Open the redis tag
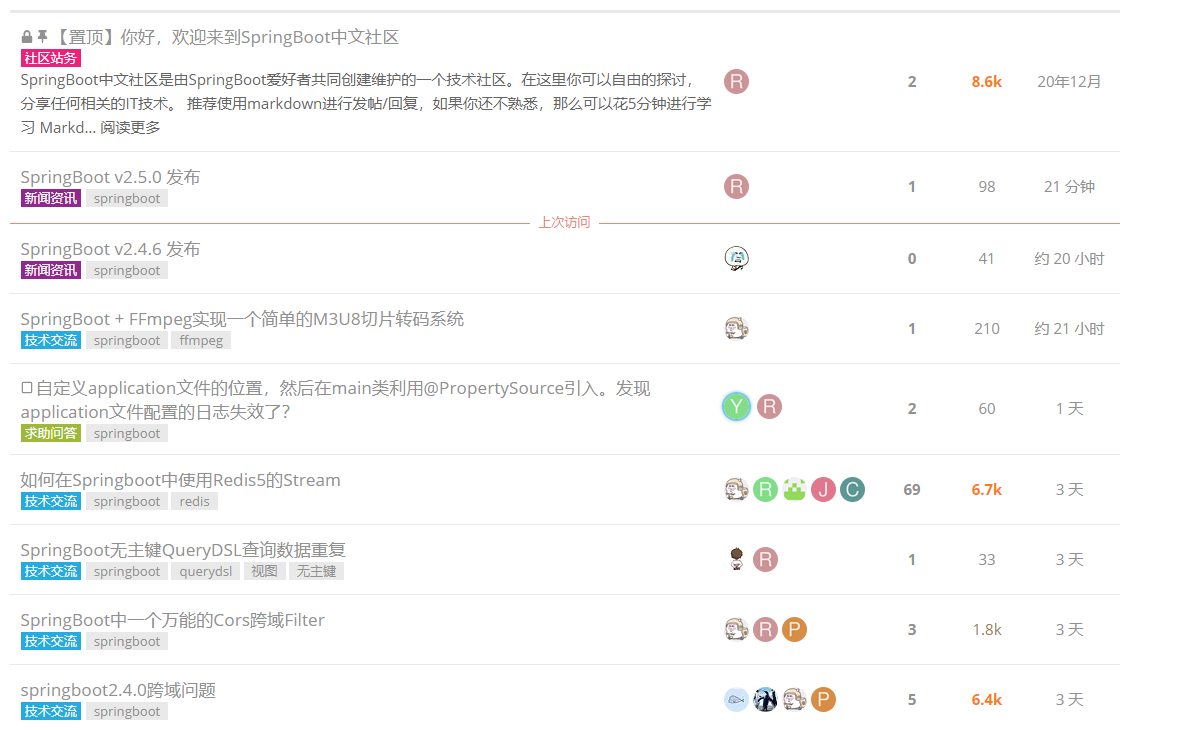Screen dimensions: 1190x730 pos(194,501)
